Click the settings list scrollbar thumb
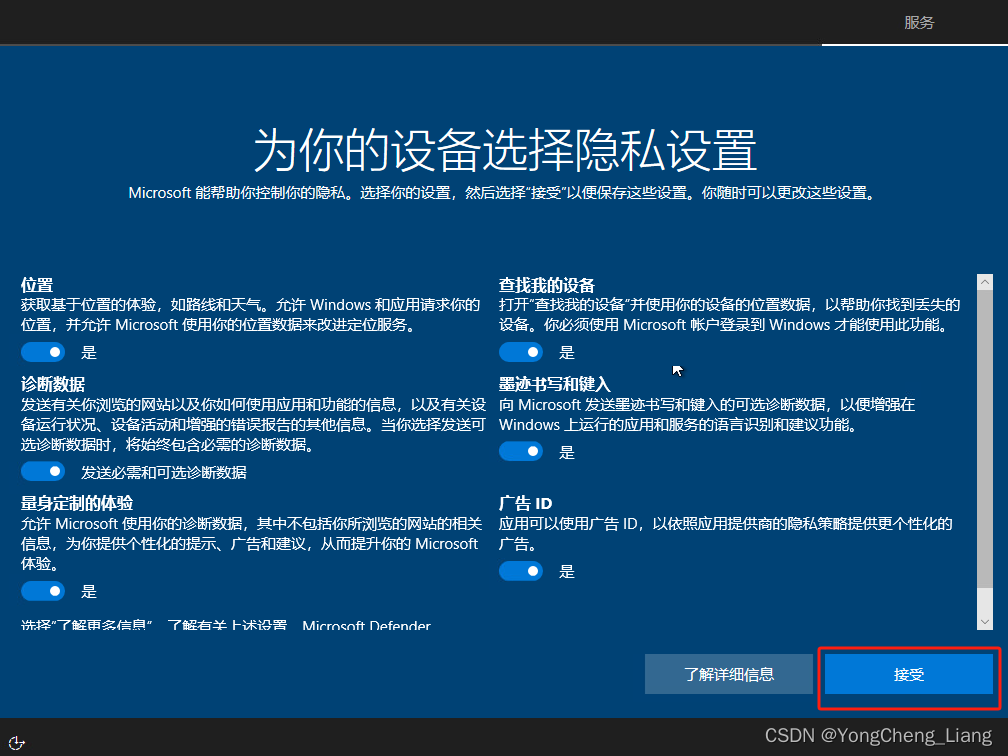Viewport: 1008px width, 756px height. click(984, 438)
